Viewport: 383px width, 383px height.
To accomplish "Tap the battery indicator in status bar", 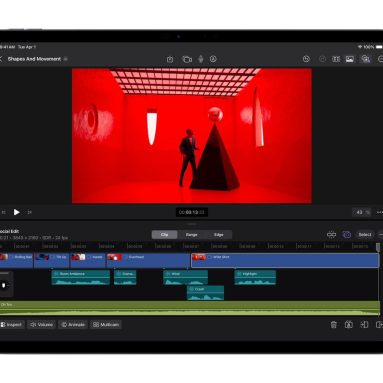I will click(x=379, y=47).
